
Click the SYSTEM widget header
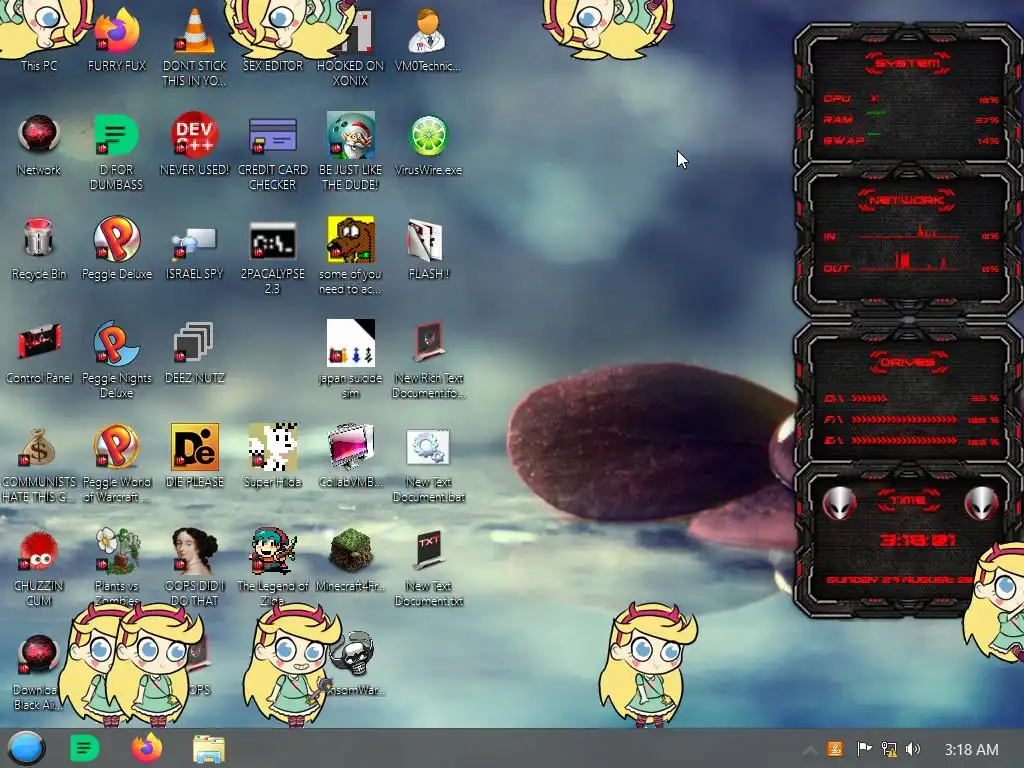(x=908, y=63)
